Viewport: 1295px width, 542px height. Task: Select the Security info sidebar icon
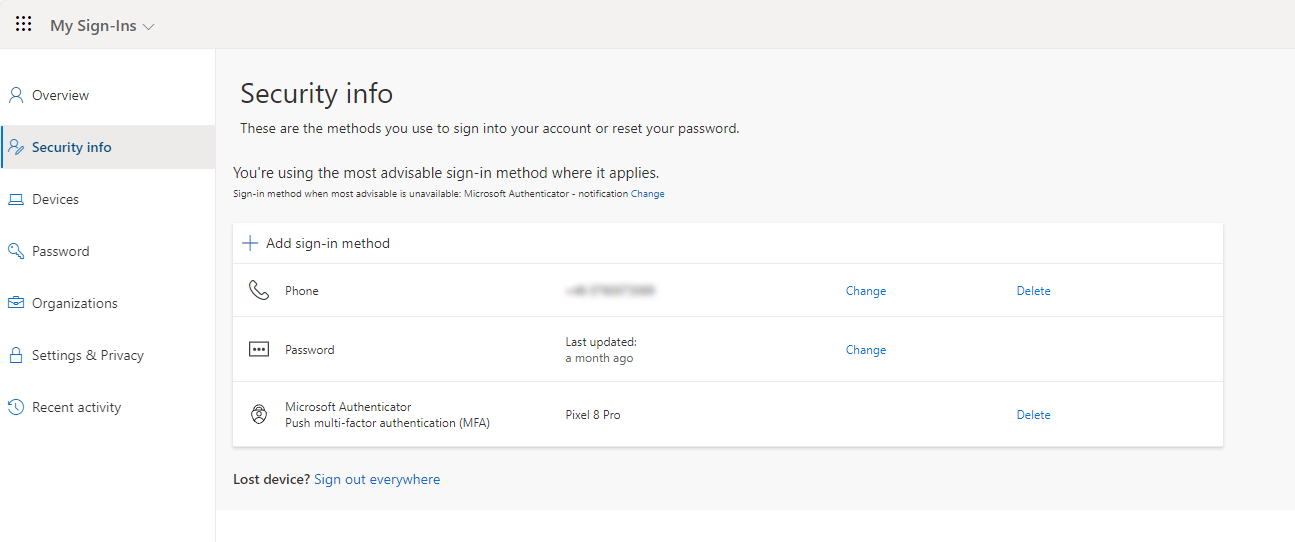click(16, 148)
